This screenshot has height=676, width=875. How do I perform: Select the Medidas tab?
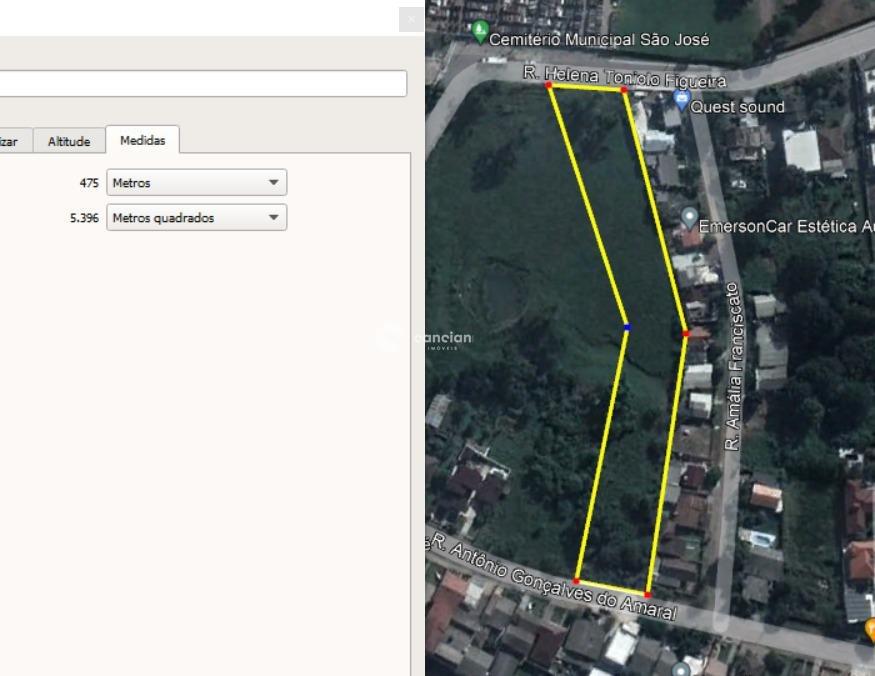click(142, 141)
